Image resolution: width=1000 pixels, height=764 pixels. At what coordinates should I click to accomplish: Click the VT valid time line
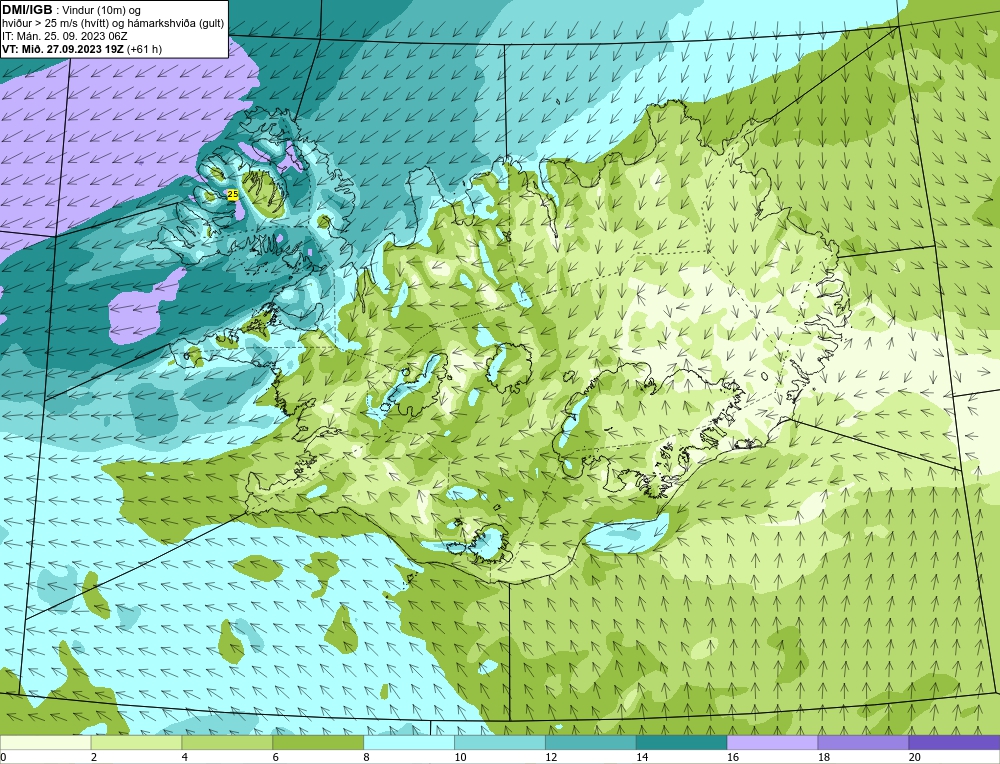click(x=82, y=49)
